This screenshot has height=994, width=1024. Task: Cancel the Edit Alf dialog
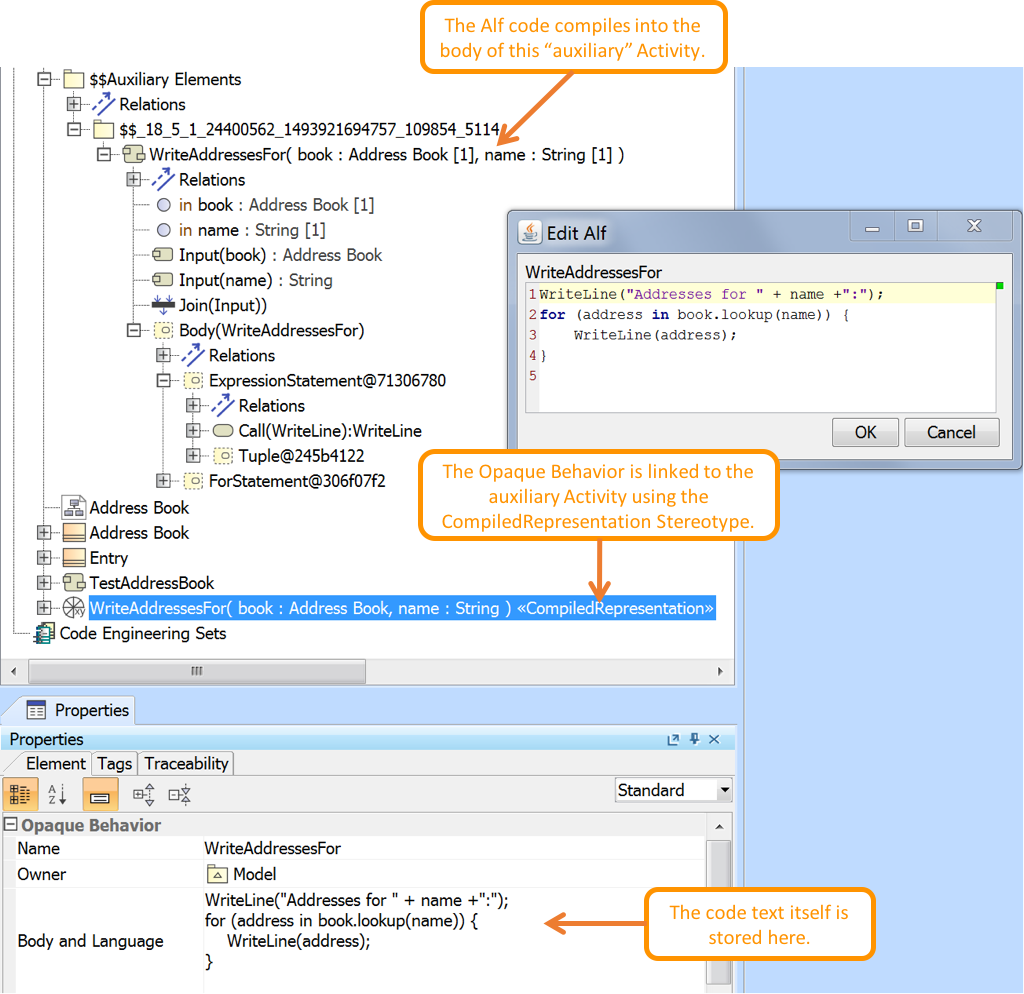click(x=951, y=432)
